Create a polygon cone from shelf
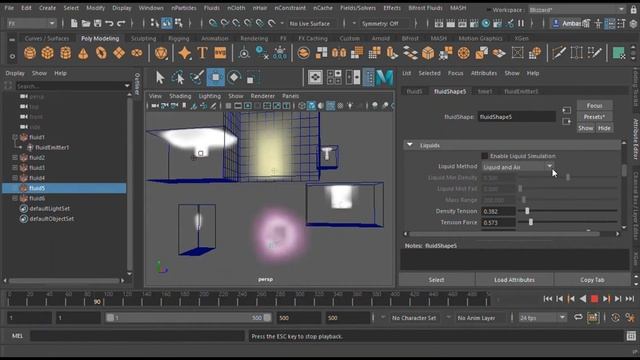This screenshot has height=360, width=640. [83, 53]
